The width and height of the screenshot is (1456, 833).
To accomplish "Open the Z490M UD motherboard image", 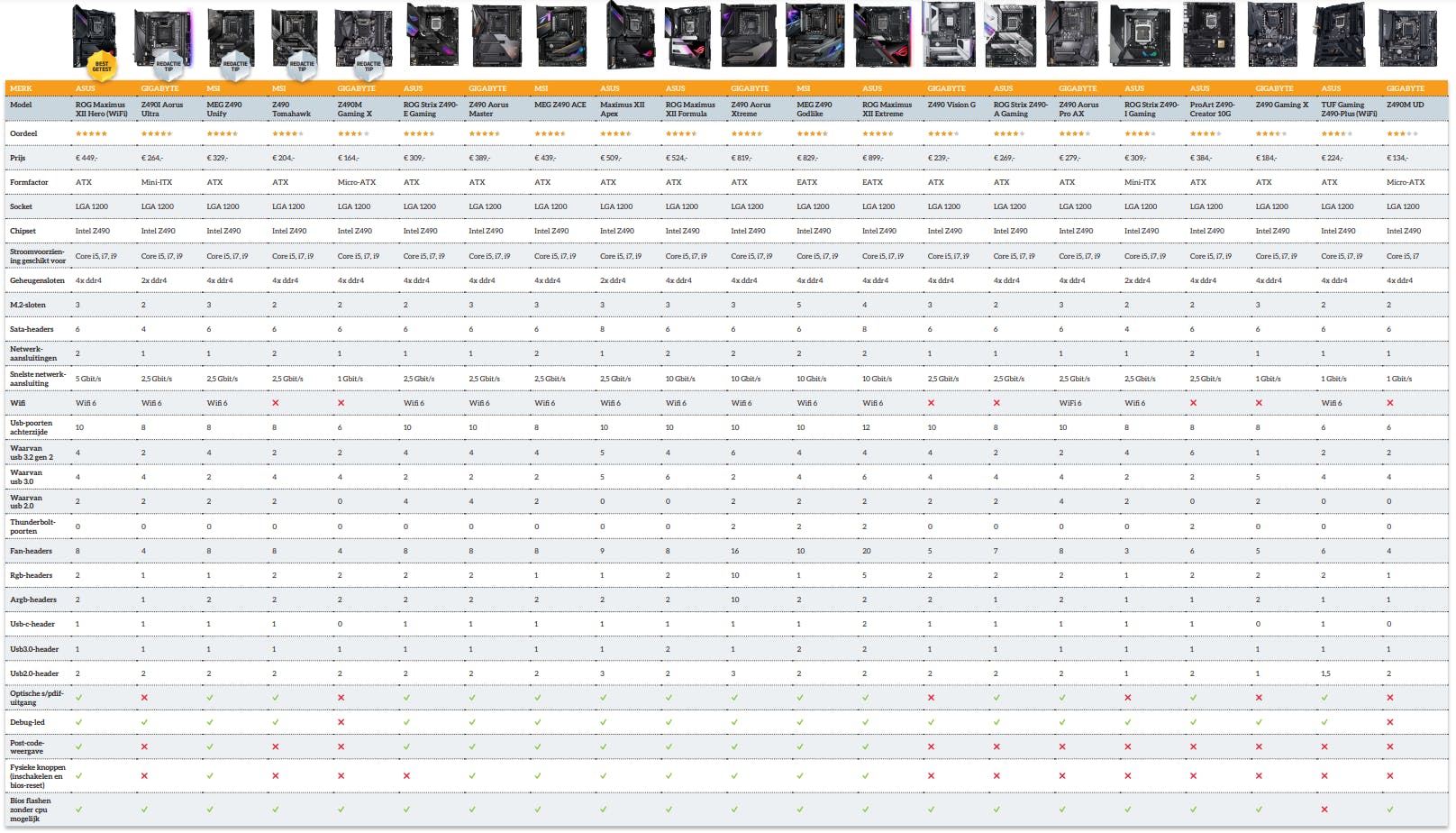I will (1407, 38).
